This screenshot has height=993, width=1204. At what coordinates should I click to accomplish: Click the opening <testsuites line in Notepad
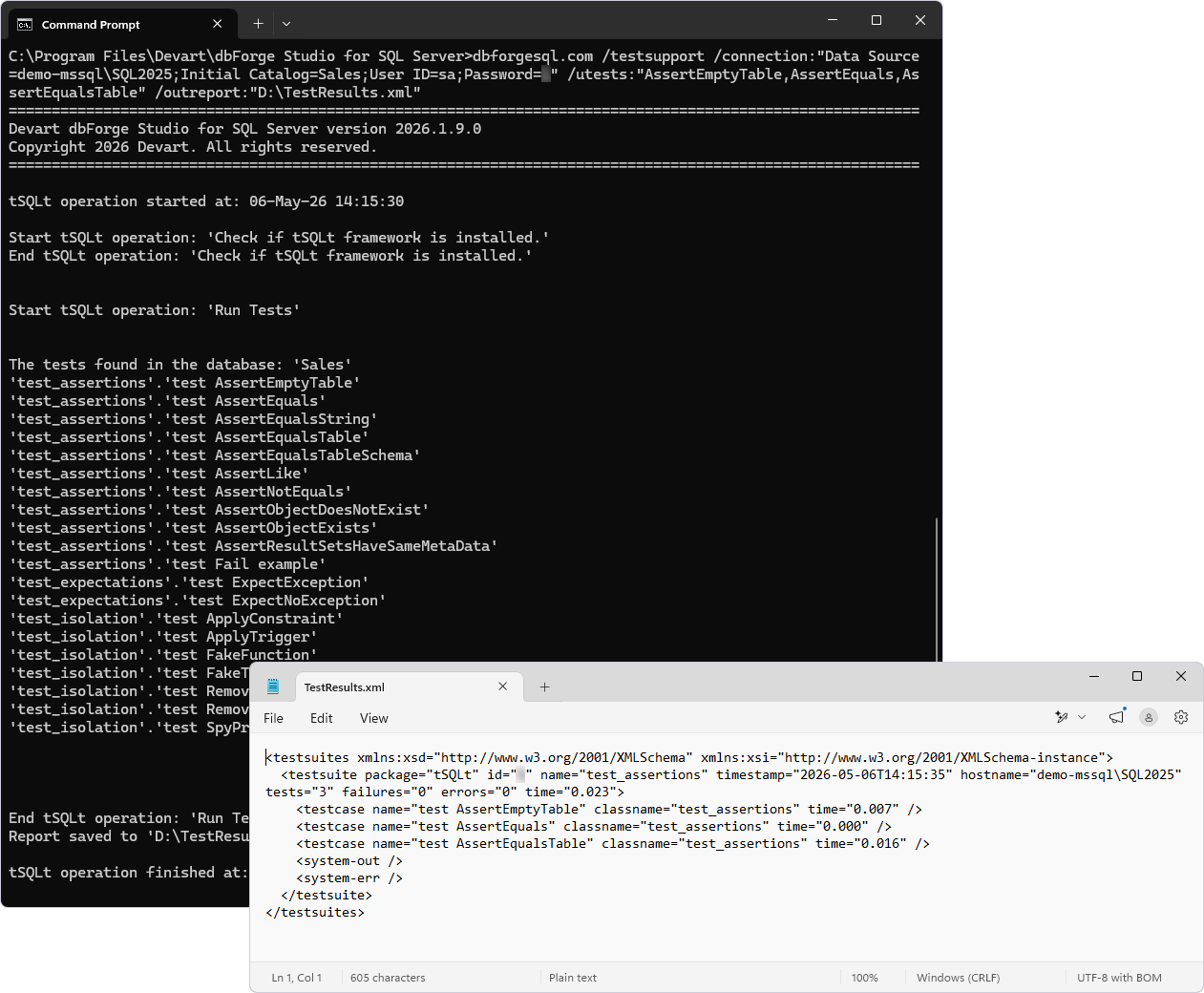point(689,757)
